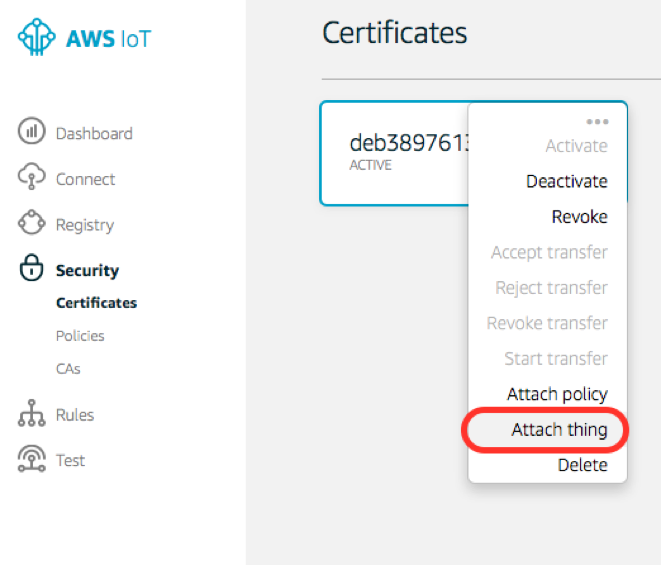Go to the Certificates sidebar link
The width and height of the screenshot is (661, 565).
pyautogui.click(x=96, y=303)
